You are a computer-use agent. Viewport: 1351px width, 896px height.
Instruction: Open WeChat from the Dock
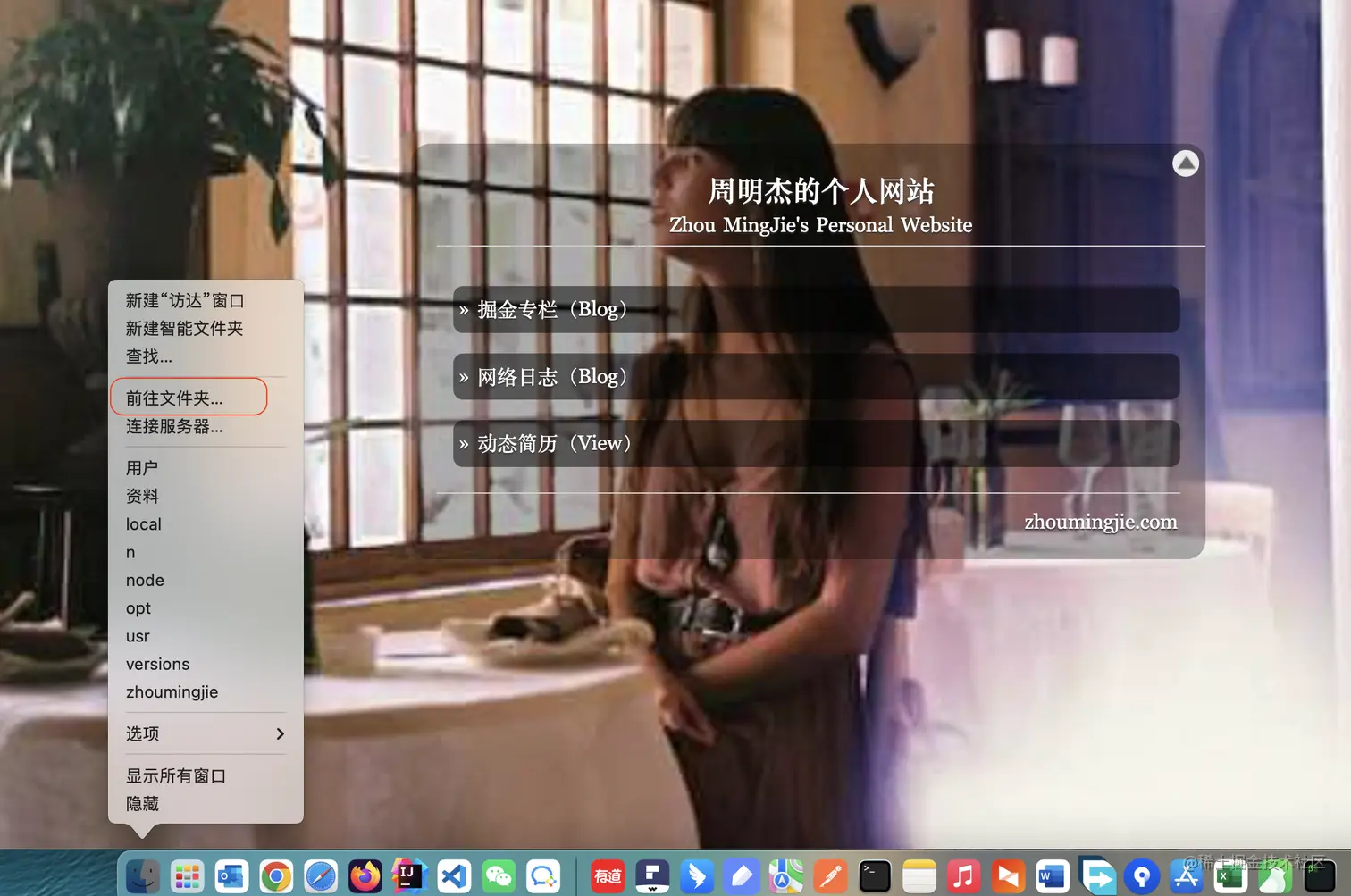499,876
